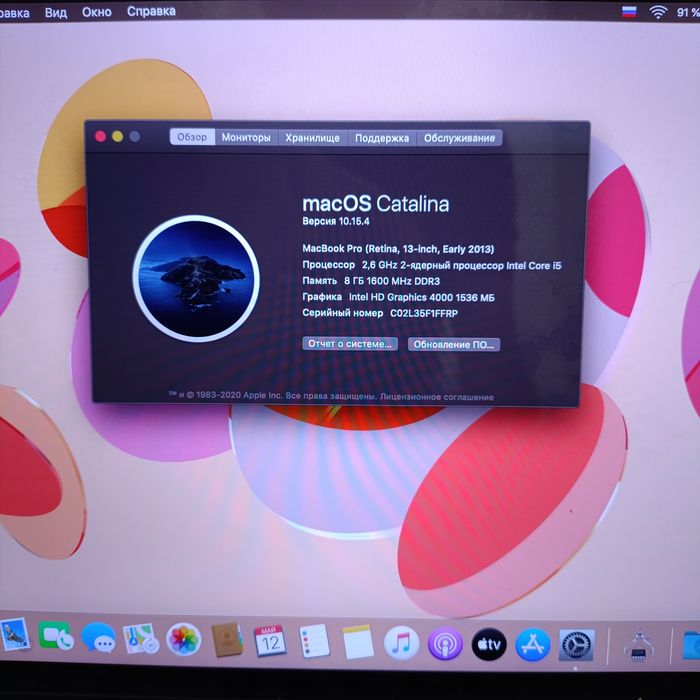
Task: Click the Обновление ПО button
Action: click(x=454, y=344)
